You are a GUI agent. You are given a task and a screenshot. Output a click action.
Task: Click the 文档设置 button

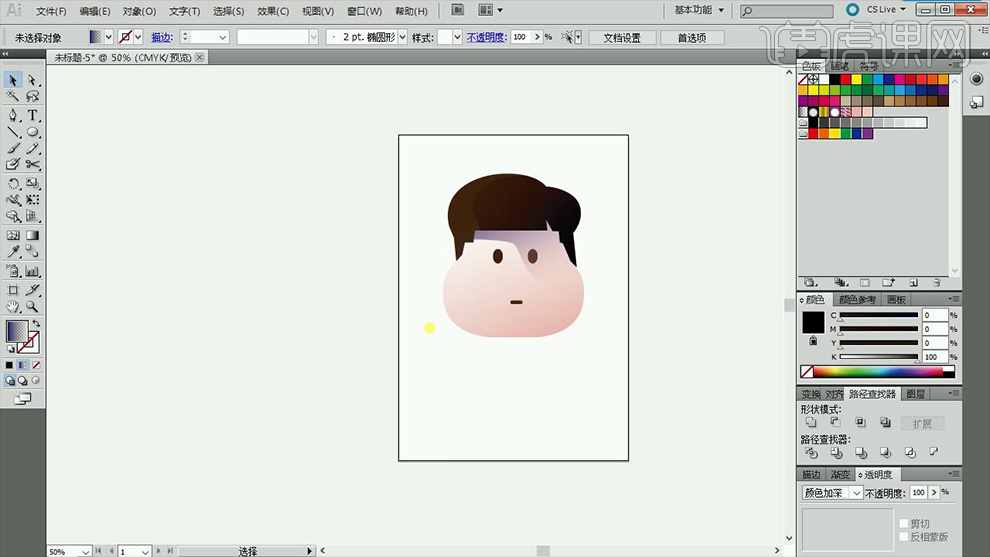tap(621, 37)
